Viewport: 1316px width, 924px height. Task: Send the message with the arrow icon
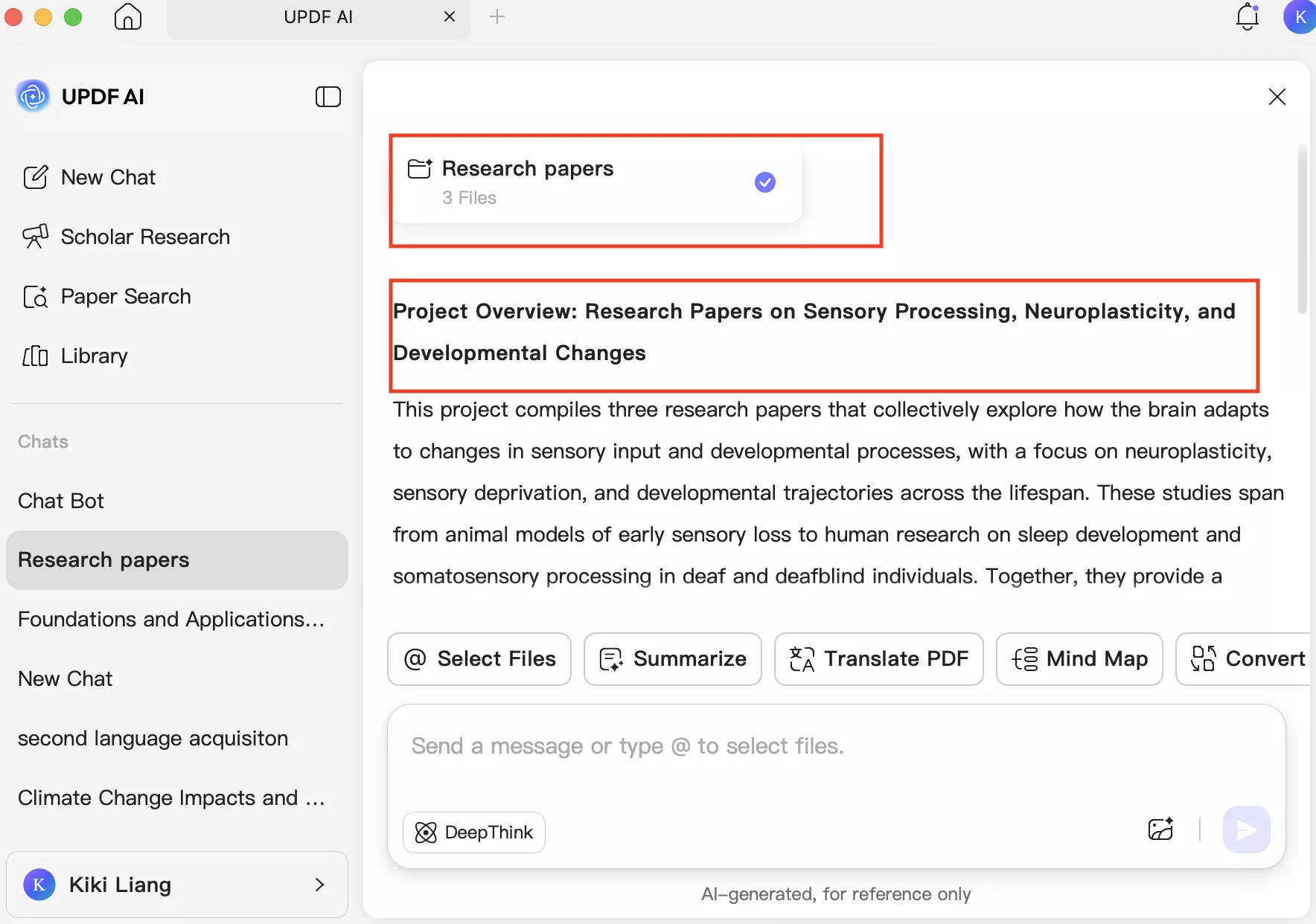(x=1245, y=830)
